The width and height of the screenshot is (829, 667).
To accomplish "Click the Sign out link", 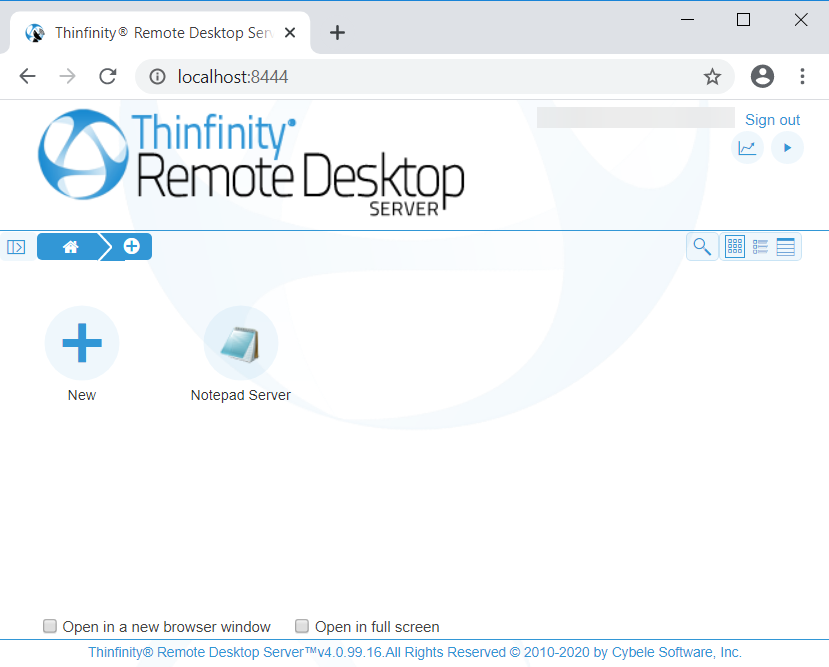I will (772, 120).
